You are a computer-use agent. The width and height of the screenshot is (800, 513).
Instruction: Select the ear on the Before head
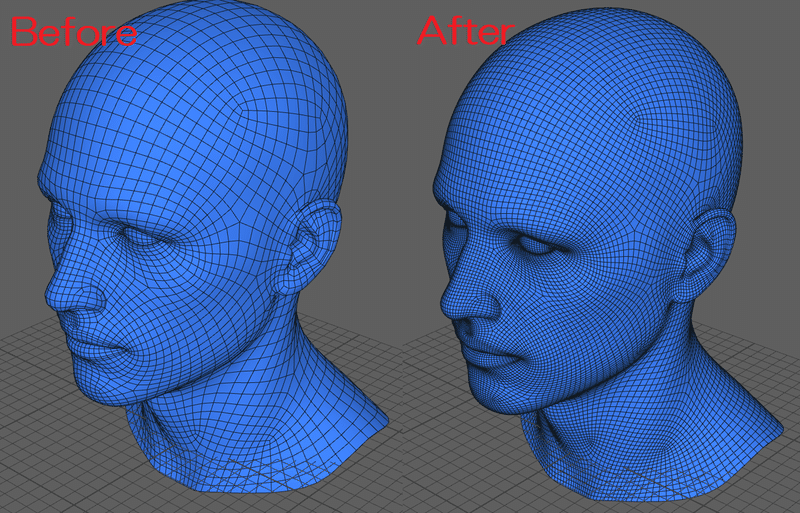[311, 246]
